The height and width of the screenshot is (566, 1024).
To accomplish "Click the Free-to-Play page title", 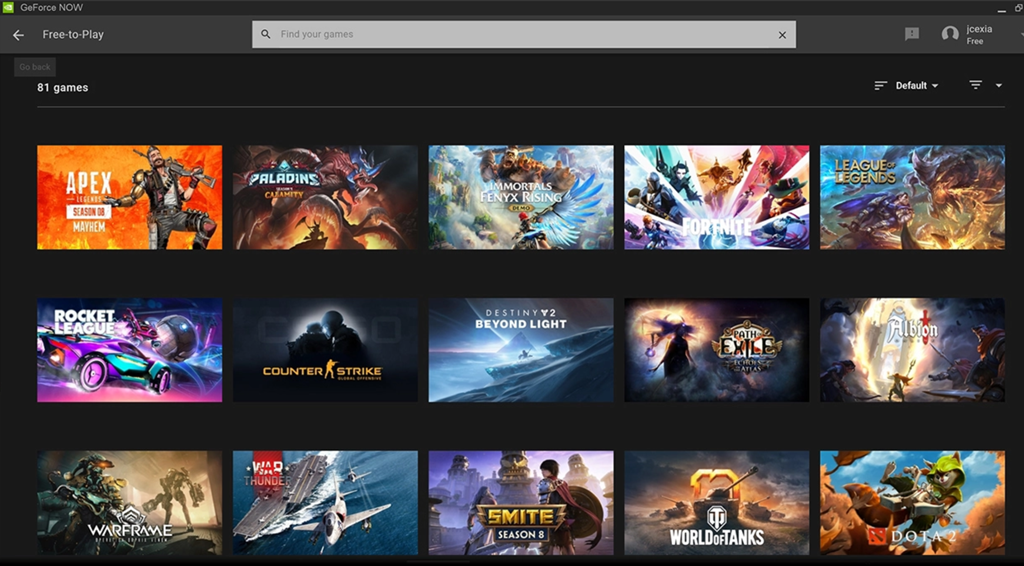I will pyautogui.click(x=73, y=35).
